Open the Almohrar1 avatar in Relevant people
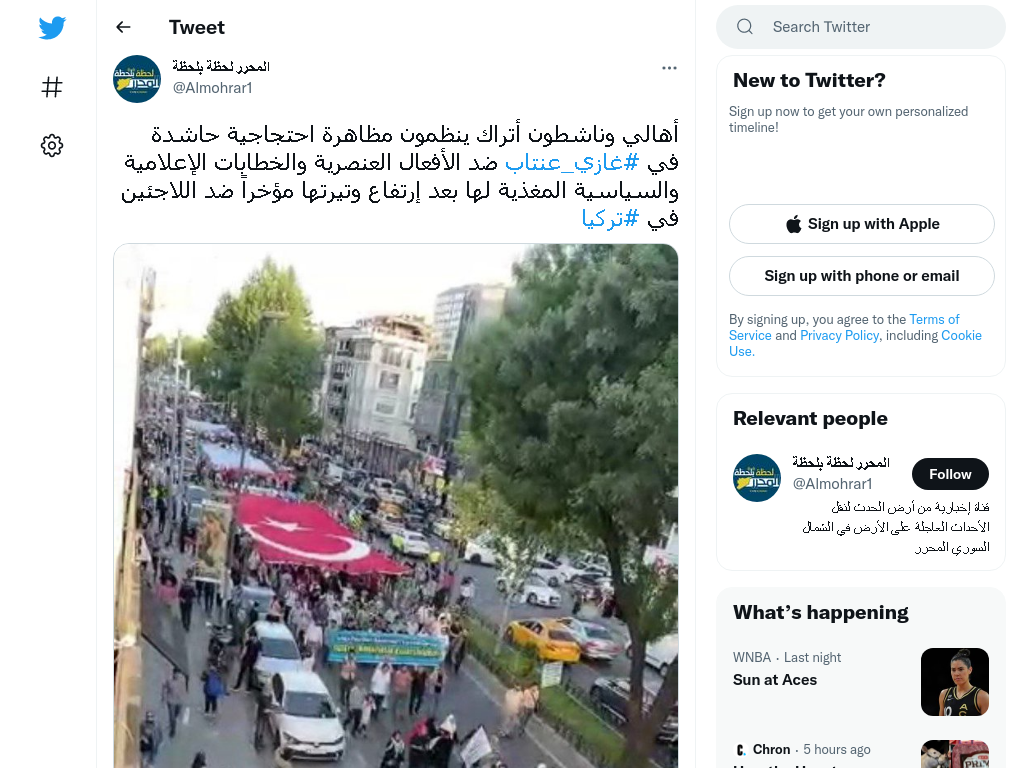 (757, 478)
